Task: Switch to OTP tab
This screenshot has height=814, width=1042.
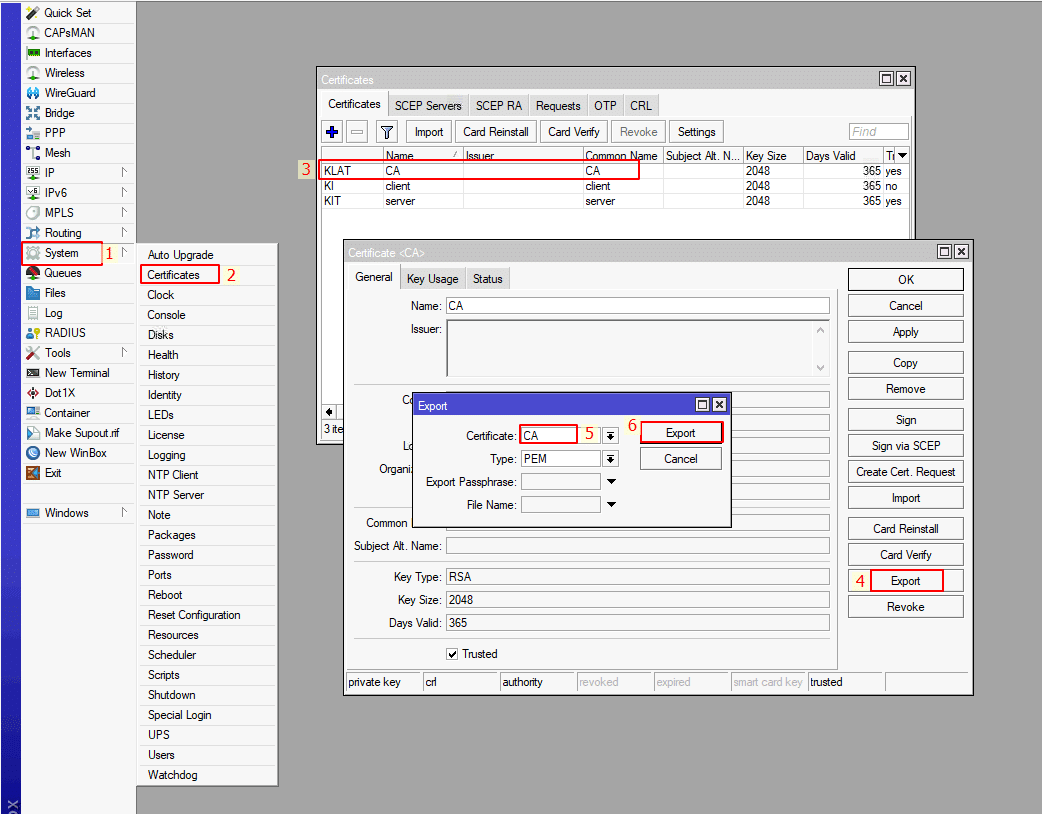Action: [x=605, y=106]
